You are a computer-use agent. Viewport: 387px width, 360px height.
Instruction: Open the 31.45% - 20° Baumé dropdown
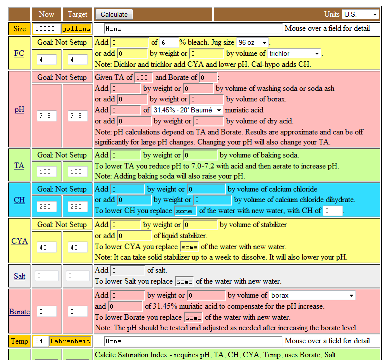point(187,110)
